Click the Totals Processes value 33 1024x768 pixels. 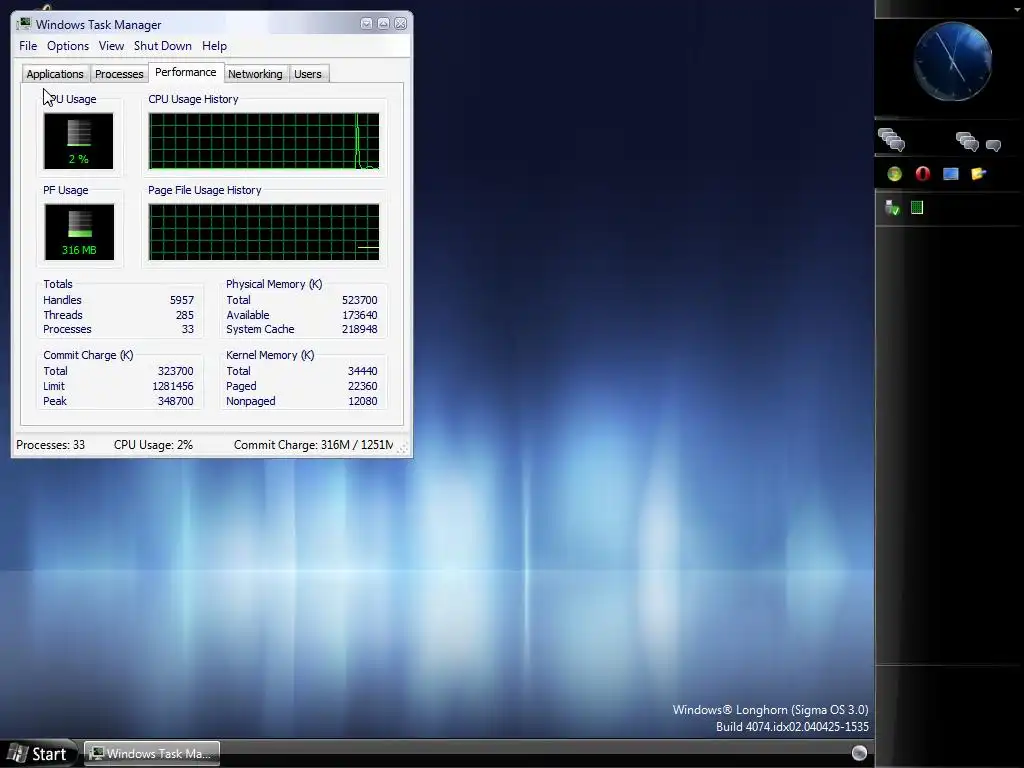(187, 329)
